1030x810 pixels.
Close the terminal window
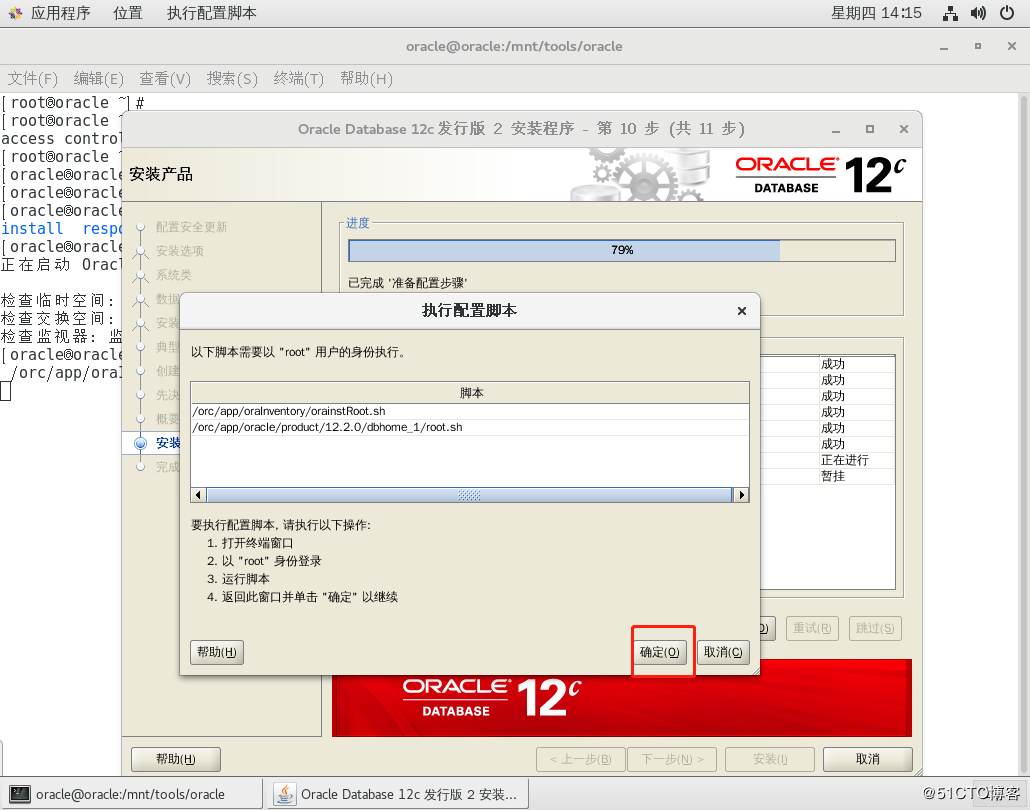click(1012, 47)
